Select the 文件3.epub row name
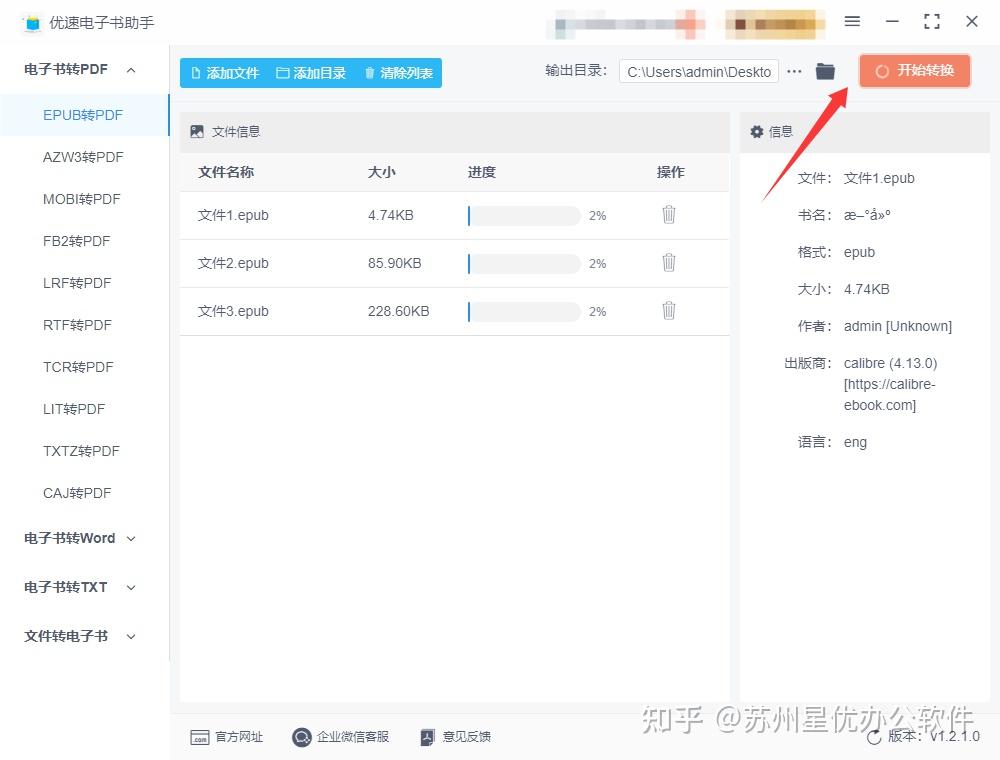The height and width of the screenshot is (760, 1000). tap(233, 311)
